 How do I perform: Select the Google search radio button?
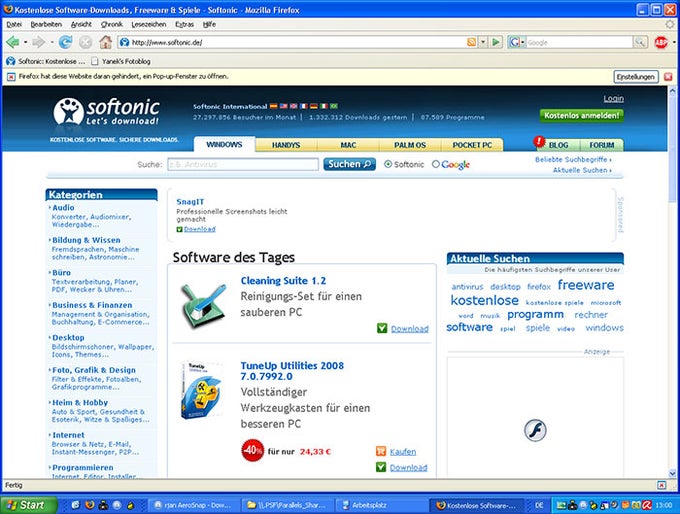(435, 164)
